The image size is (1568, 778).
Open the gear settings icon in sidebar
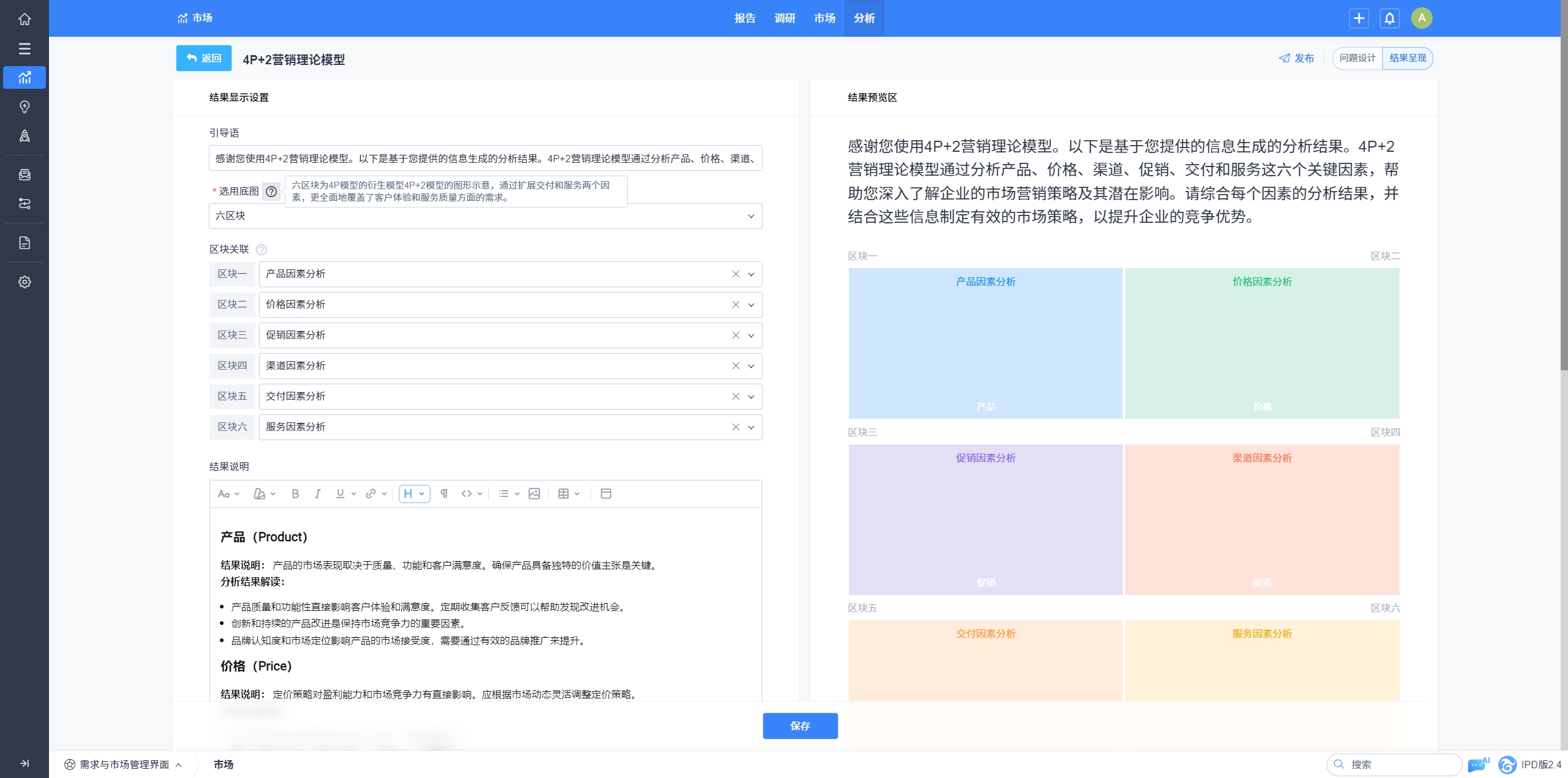(24, 282)
